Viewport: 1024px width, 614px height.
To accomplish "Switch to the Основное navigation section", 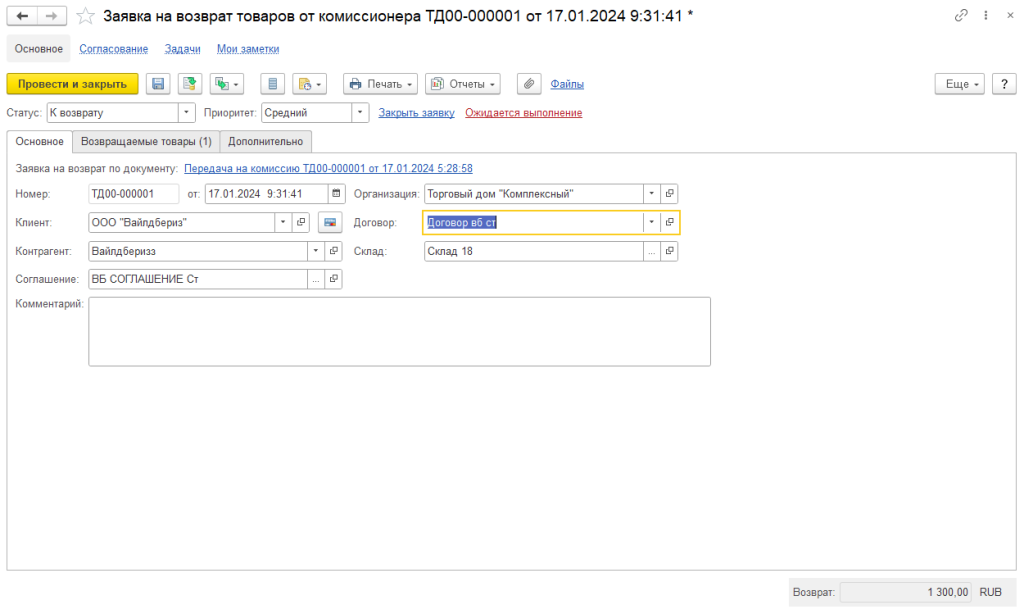I will (x=39, y=48).
